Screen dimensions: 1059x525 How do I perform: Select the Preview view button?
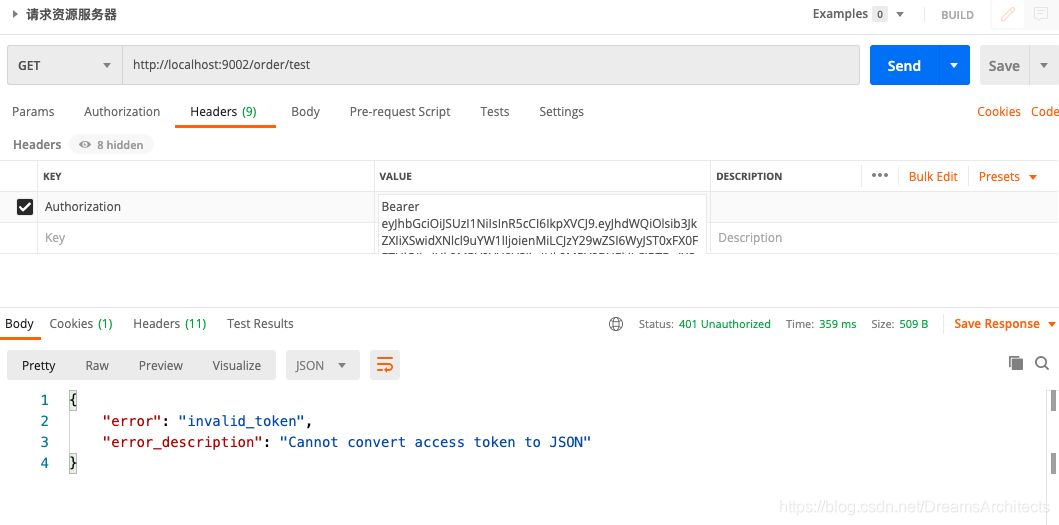tap(161, 365)
